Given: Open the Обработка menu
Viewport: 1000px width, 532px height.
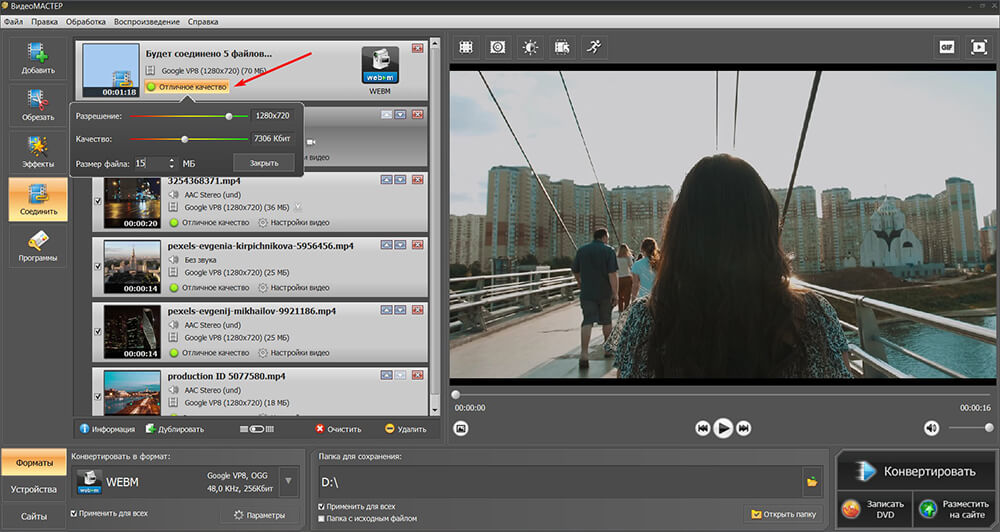Looking at the screenshot, I should coord(86,22).
